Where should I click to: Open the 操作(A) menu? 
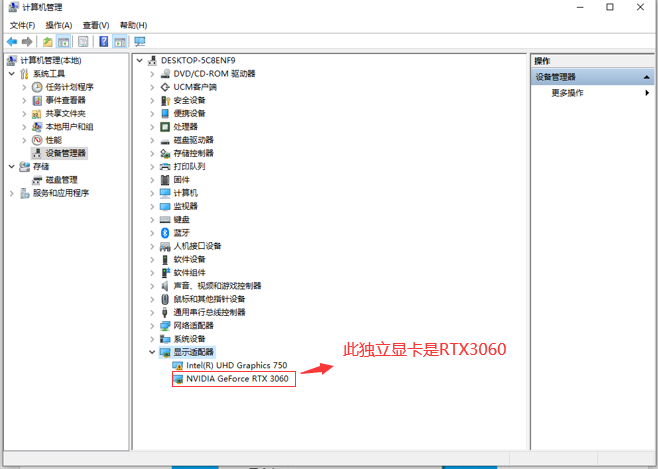(x=59, y=25)
